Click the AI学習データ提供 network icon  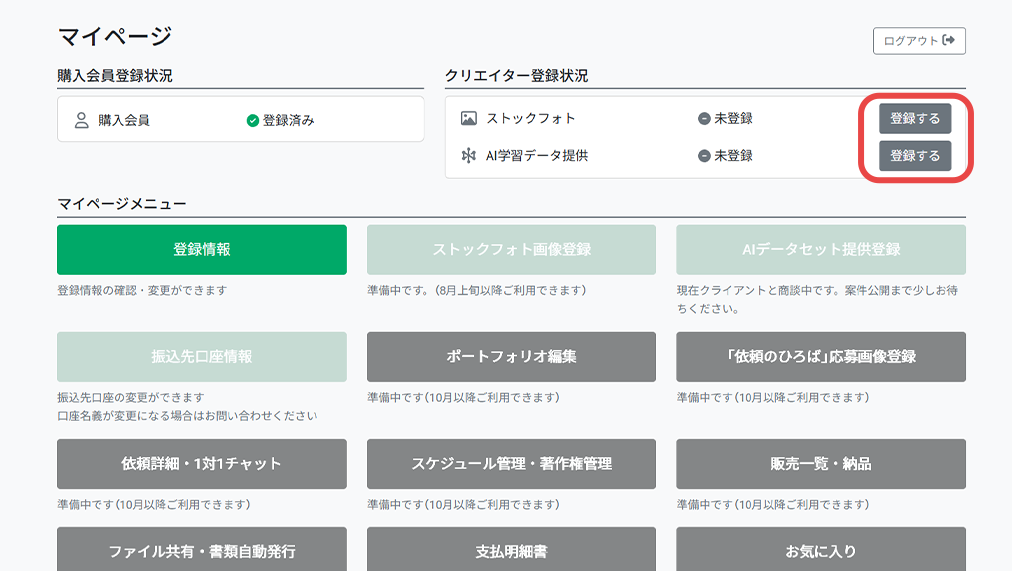coord(469,155)
